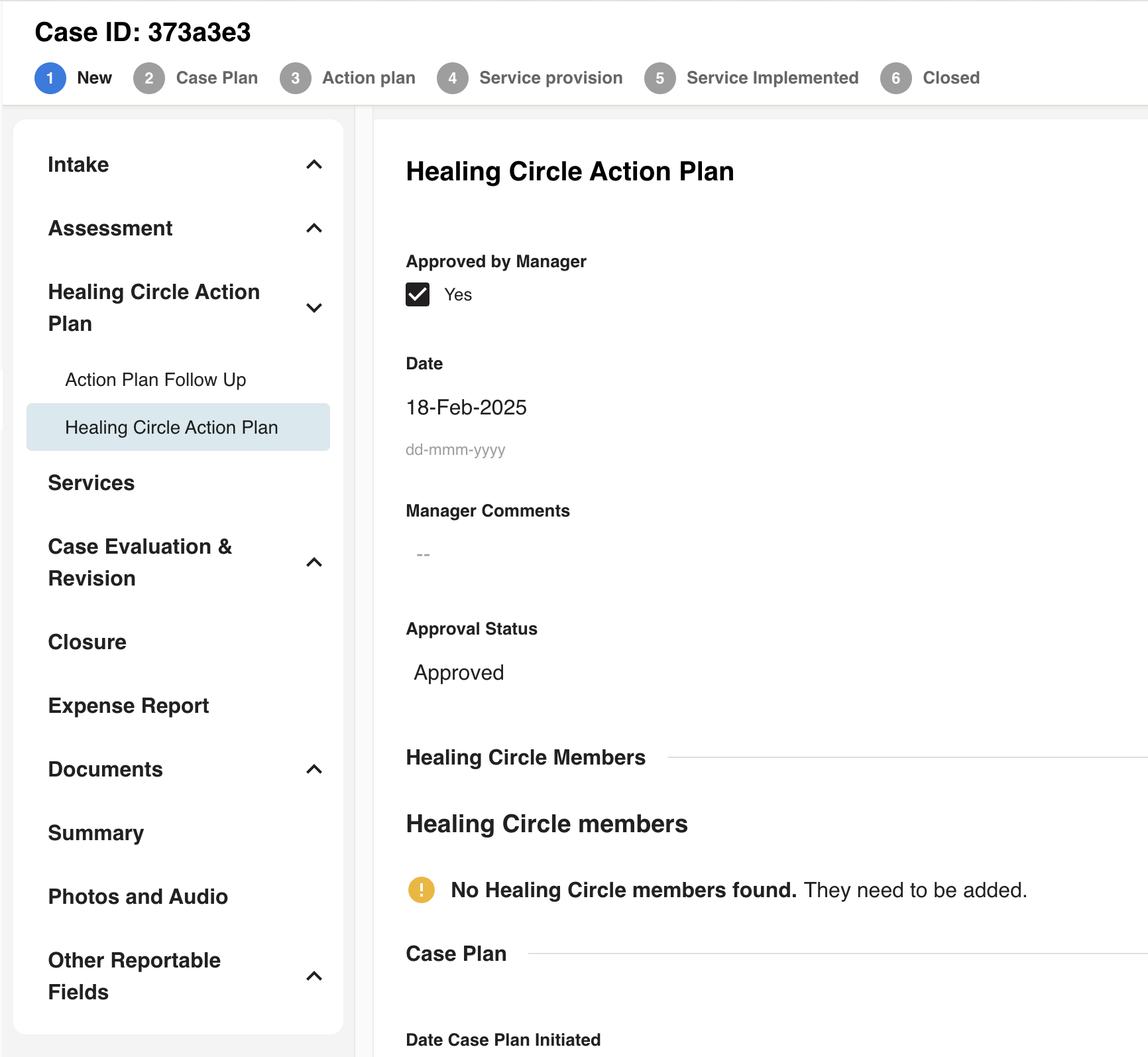Screen dimensions: 1148x1057
Task: Expand Other Reportable Fields chevron
Action: pyautogui.click(x=314, y=976)
